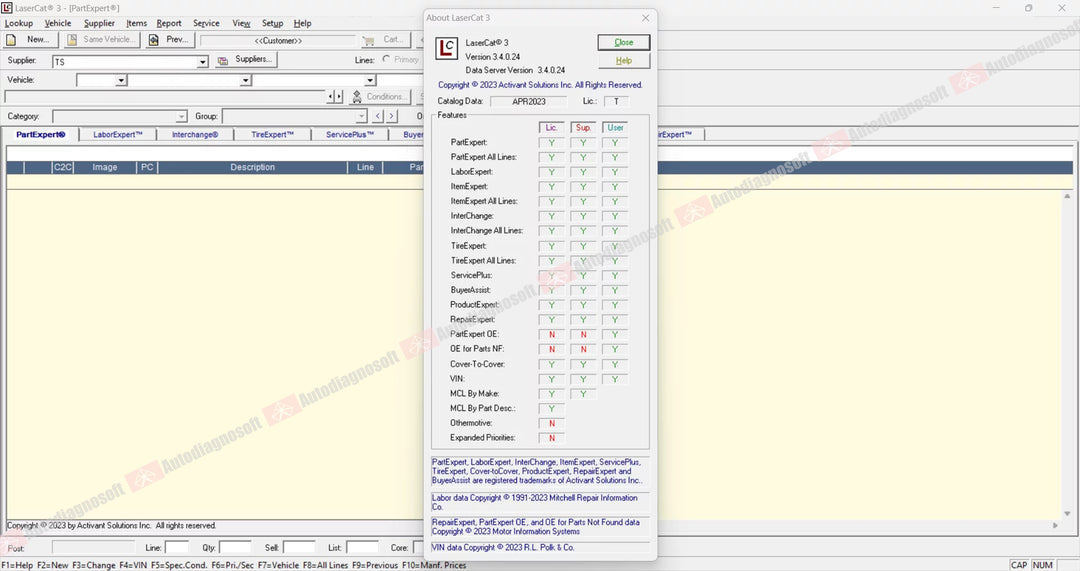Screen dimensions: 1080x571
Task: Open the Report menu
Action: [169, 23]
